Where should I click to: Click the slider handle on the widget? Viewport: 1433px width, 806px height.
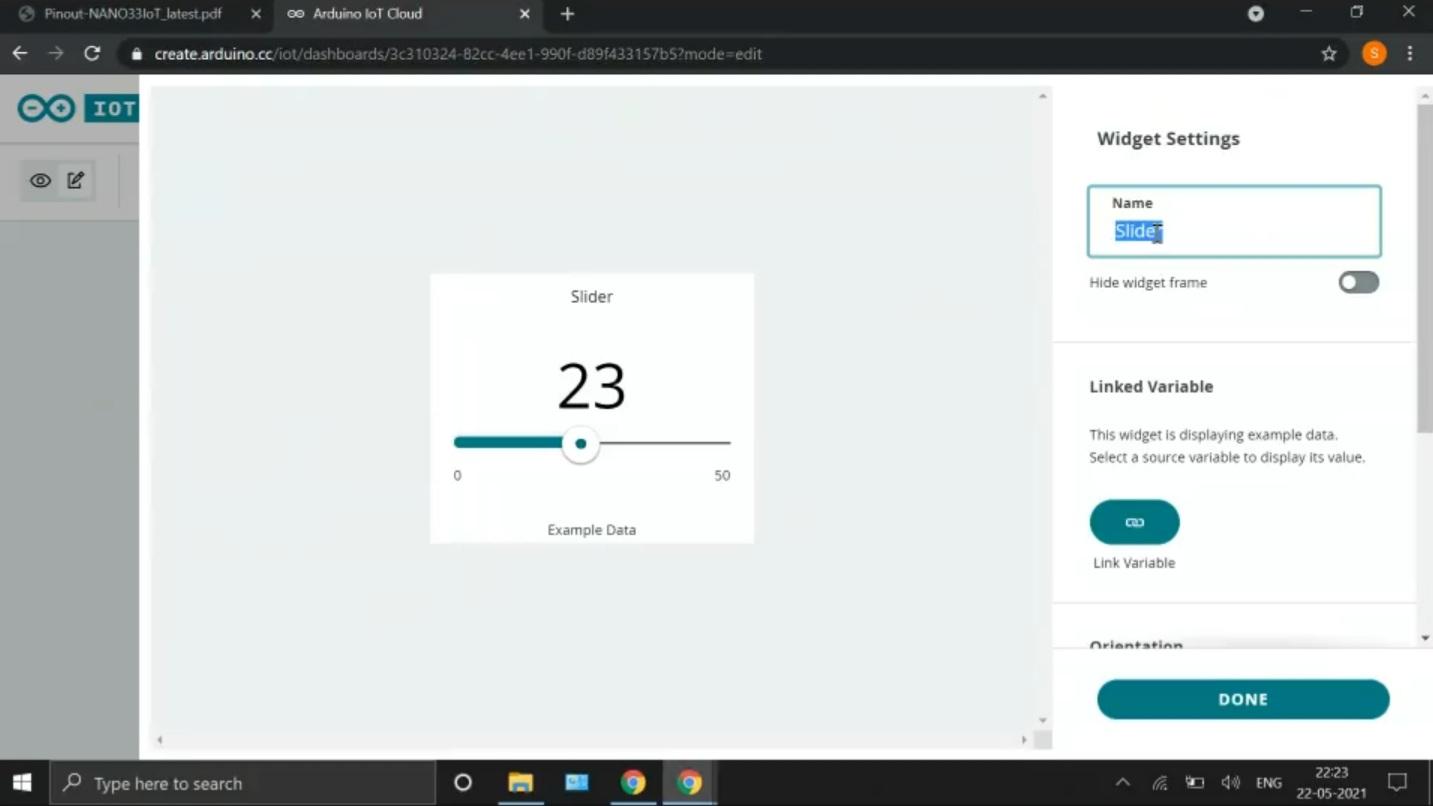click(580, 443)
